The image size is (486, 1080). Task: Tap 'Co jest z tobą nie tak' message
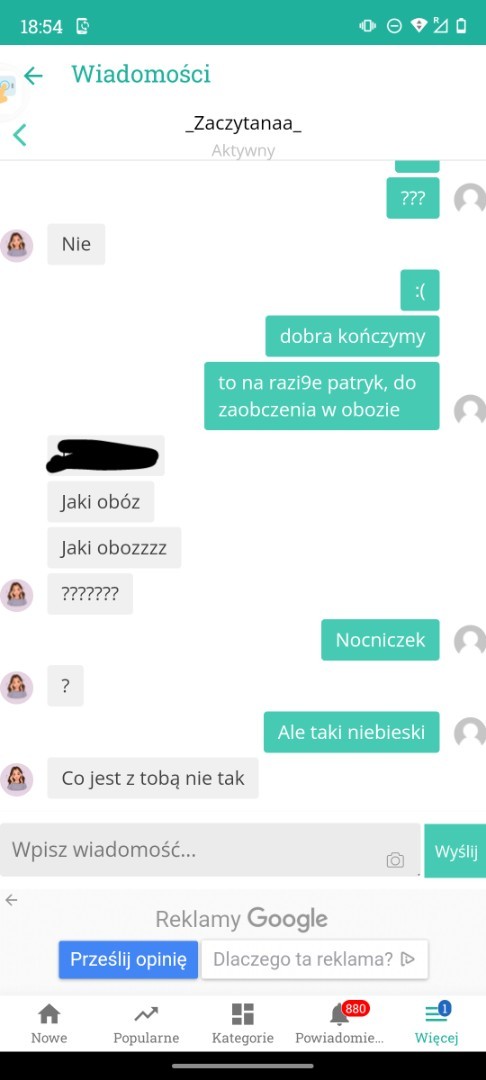click(153, 778)
